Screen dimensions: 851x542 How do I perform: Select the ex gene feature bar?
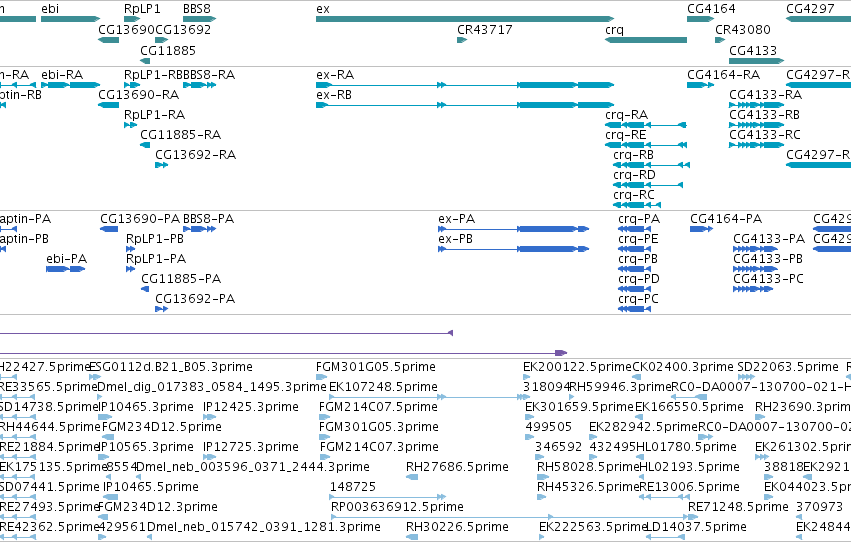click(x=465, y=19)
